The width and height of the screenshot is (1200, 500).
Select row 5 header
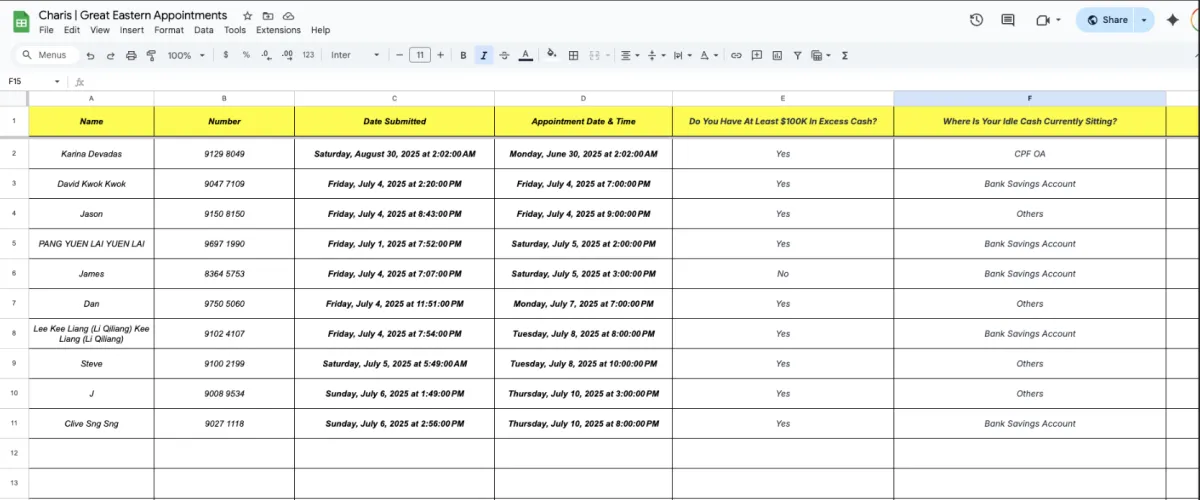pos(14,243)
